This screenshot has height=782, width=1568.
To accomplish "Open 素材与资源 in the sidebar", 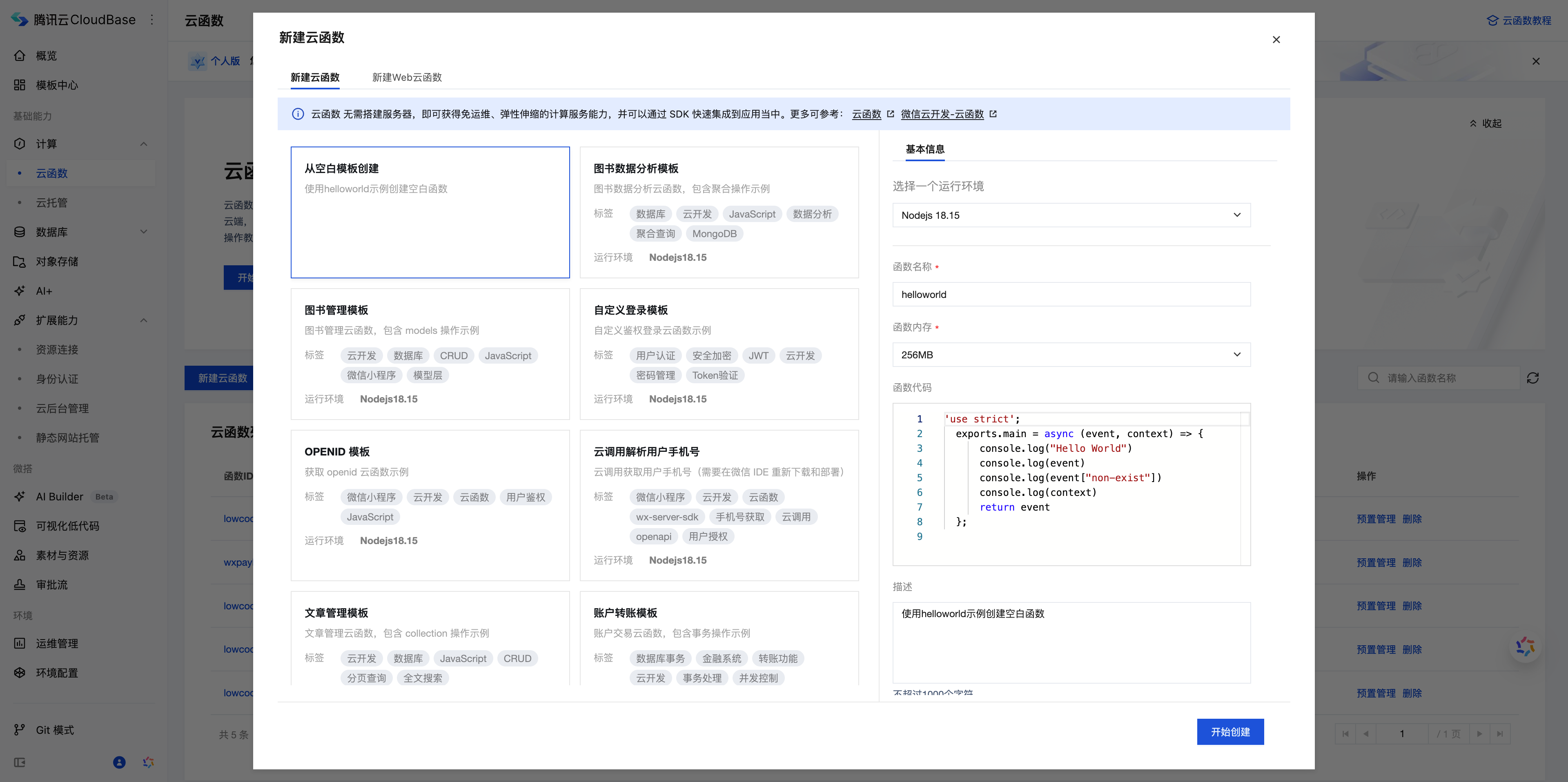I will click(x=62, y=555).
